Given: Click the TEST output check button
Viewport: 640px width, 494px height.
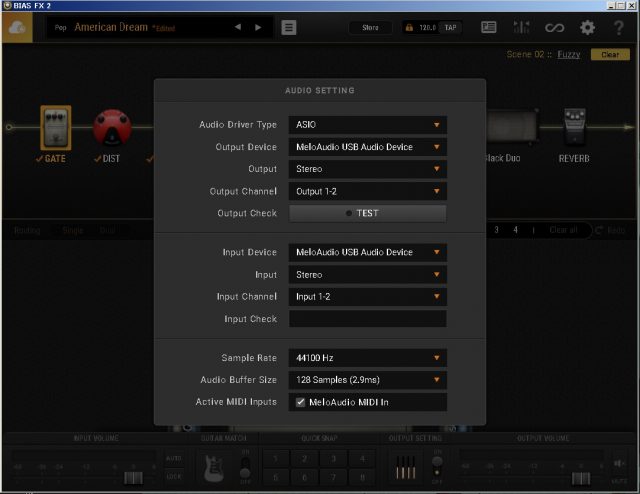Looking at the screenshot, I should click(367, 213).
